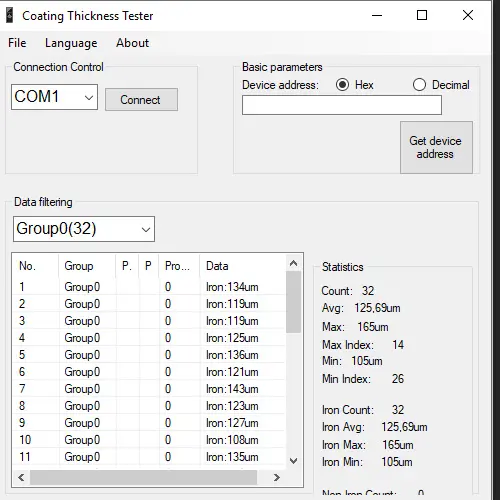Click the vertical scrollbar thumb in table
This screenshot has width=500, height=500.
pyautogui.click(x=293, y=302)
